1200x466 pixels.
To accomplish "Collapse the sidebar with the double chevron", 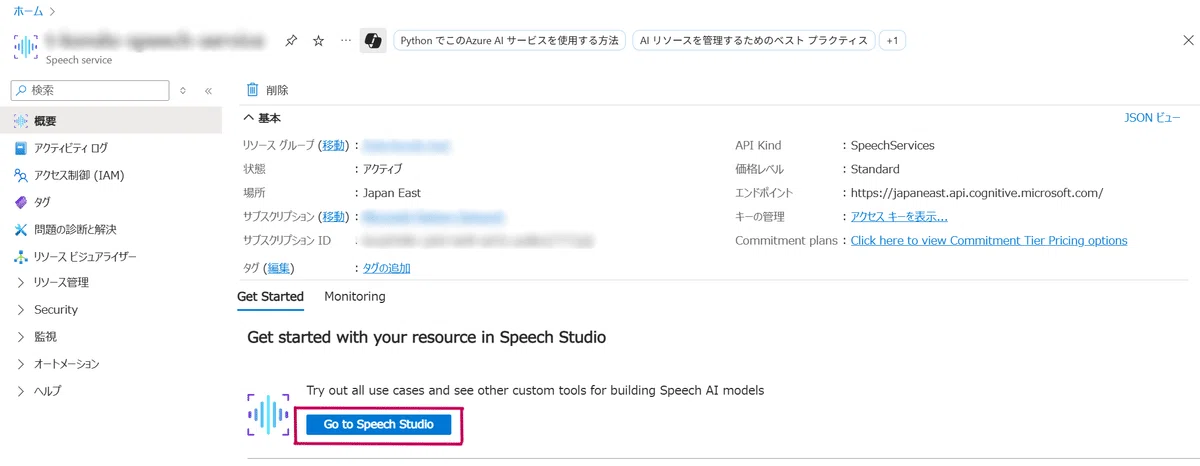I will tap(208, 91).
